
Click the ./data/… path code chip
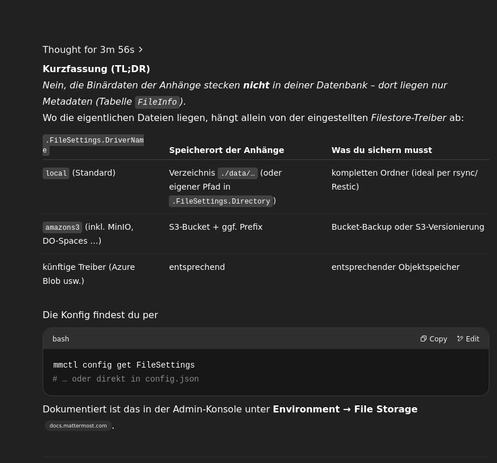[237, 173]
